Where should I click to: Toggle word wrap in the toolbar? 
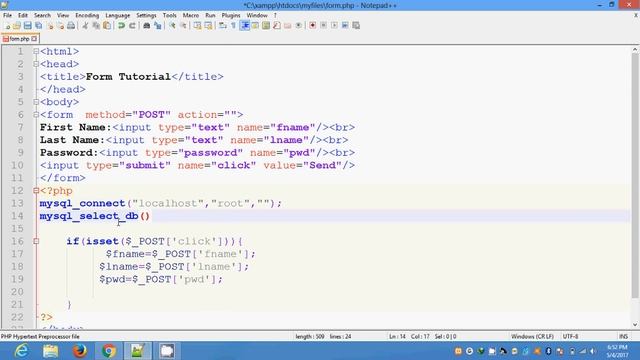click(222, 26)
